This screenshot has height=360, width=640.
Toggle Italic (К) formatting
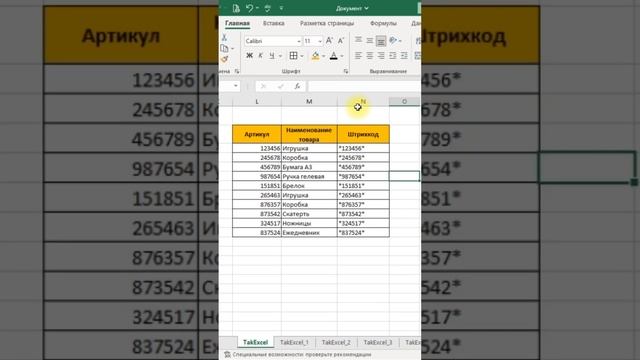260,56
